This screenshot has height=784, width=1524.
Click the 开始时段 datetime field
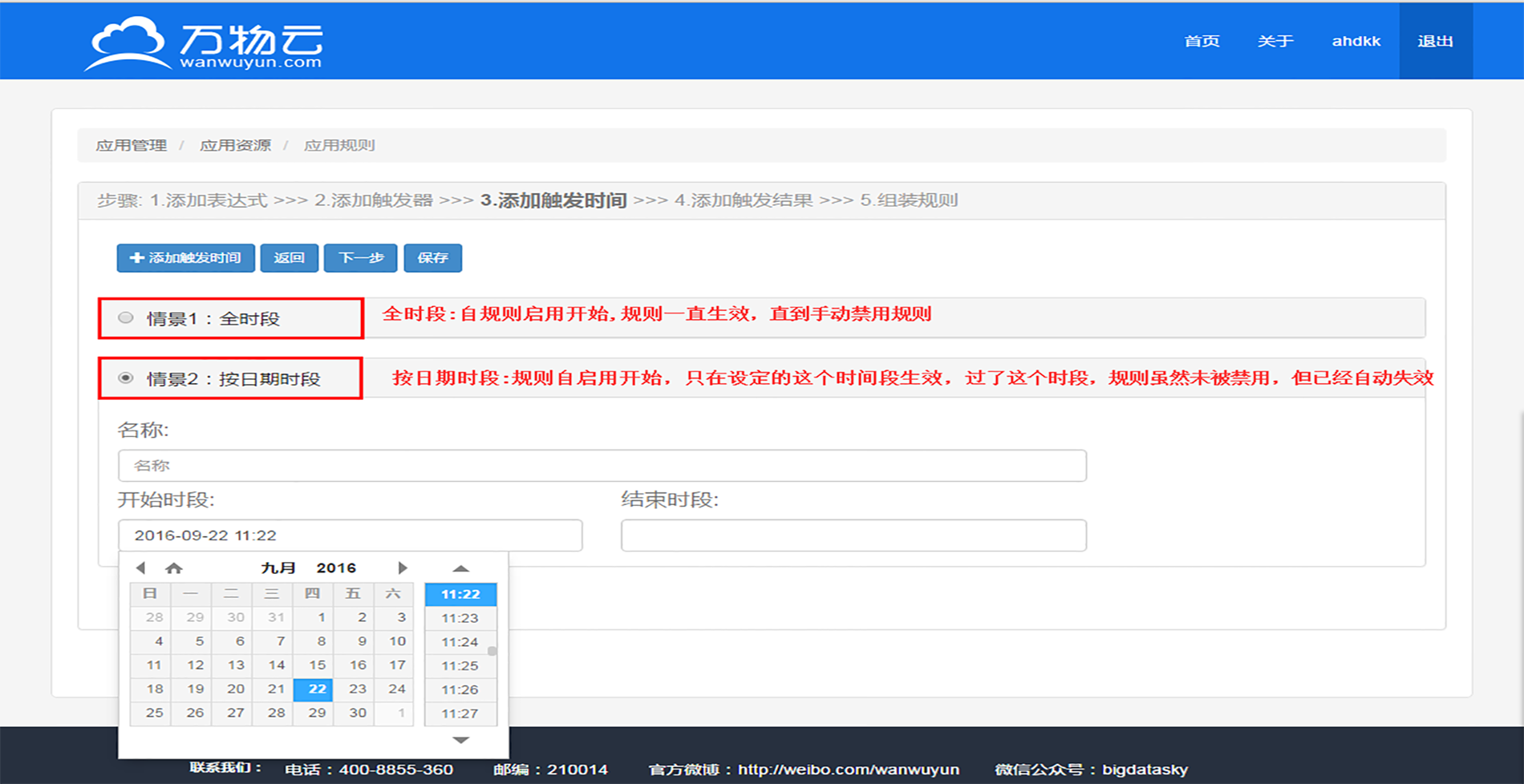350,535
